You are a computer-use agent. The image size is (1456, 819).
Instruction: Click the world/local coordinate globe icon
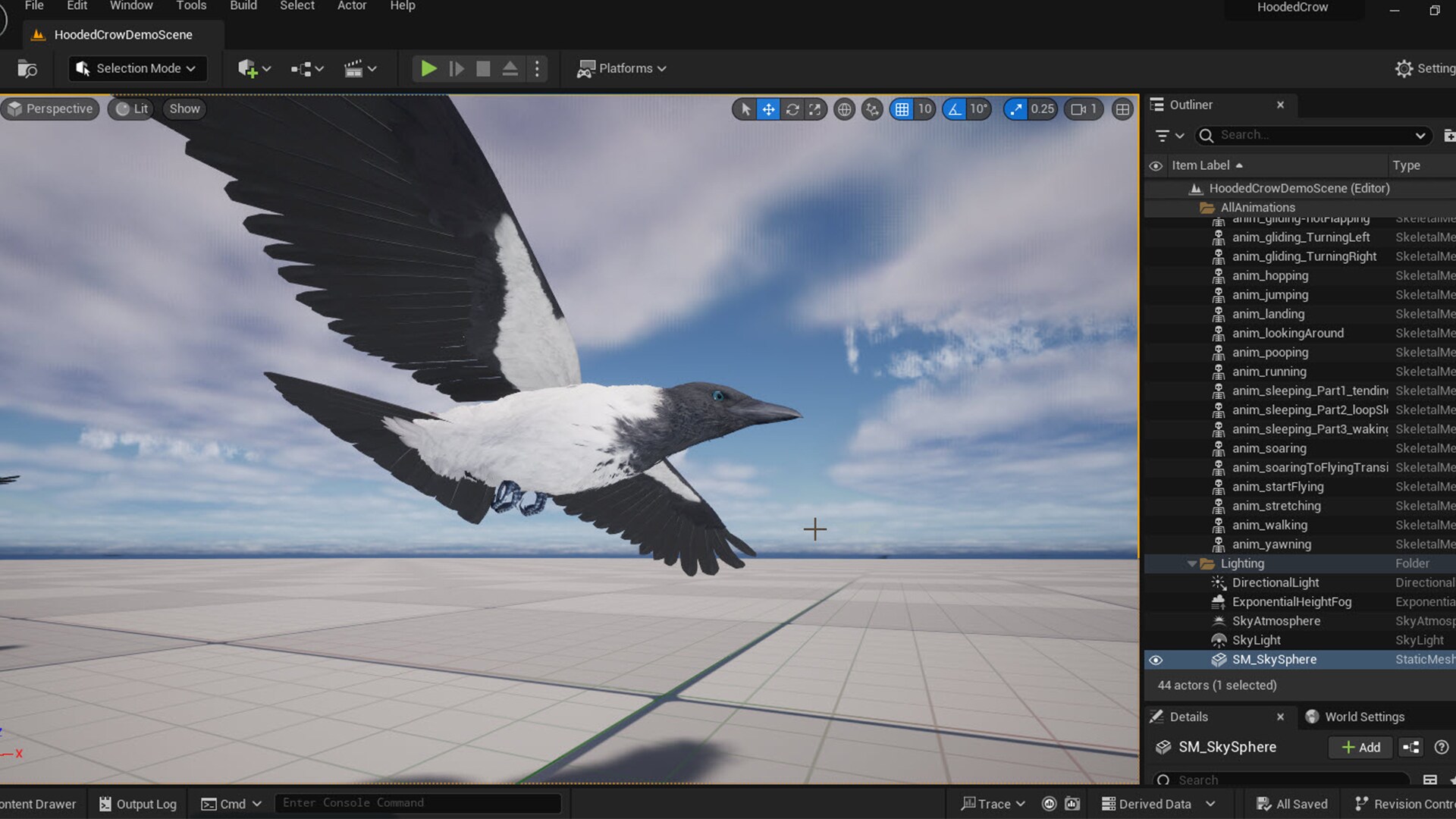(x=845, y=109)
